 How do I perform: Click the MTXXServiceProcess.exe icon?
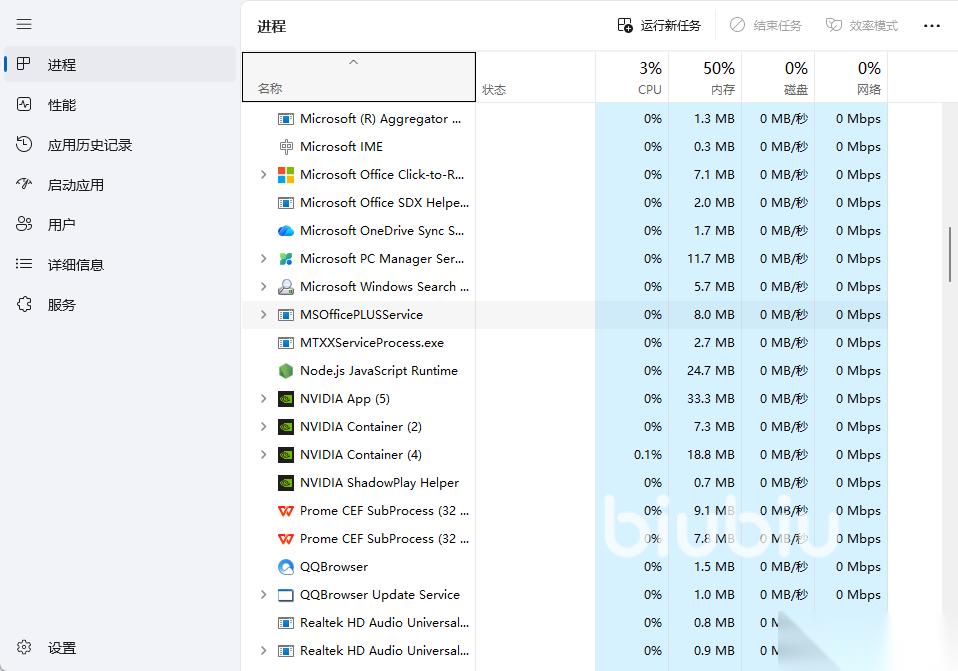click(x=286, y=343)
